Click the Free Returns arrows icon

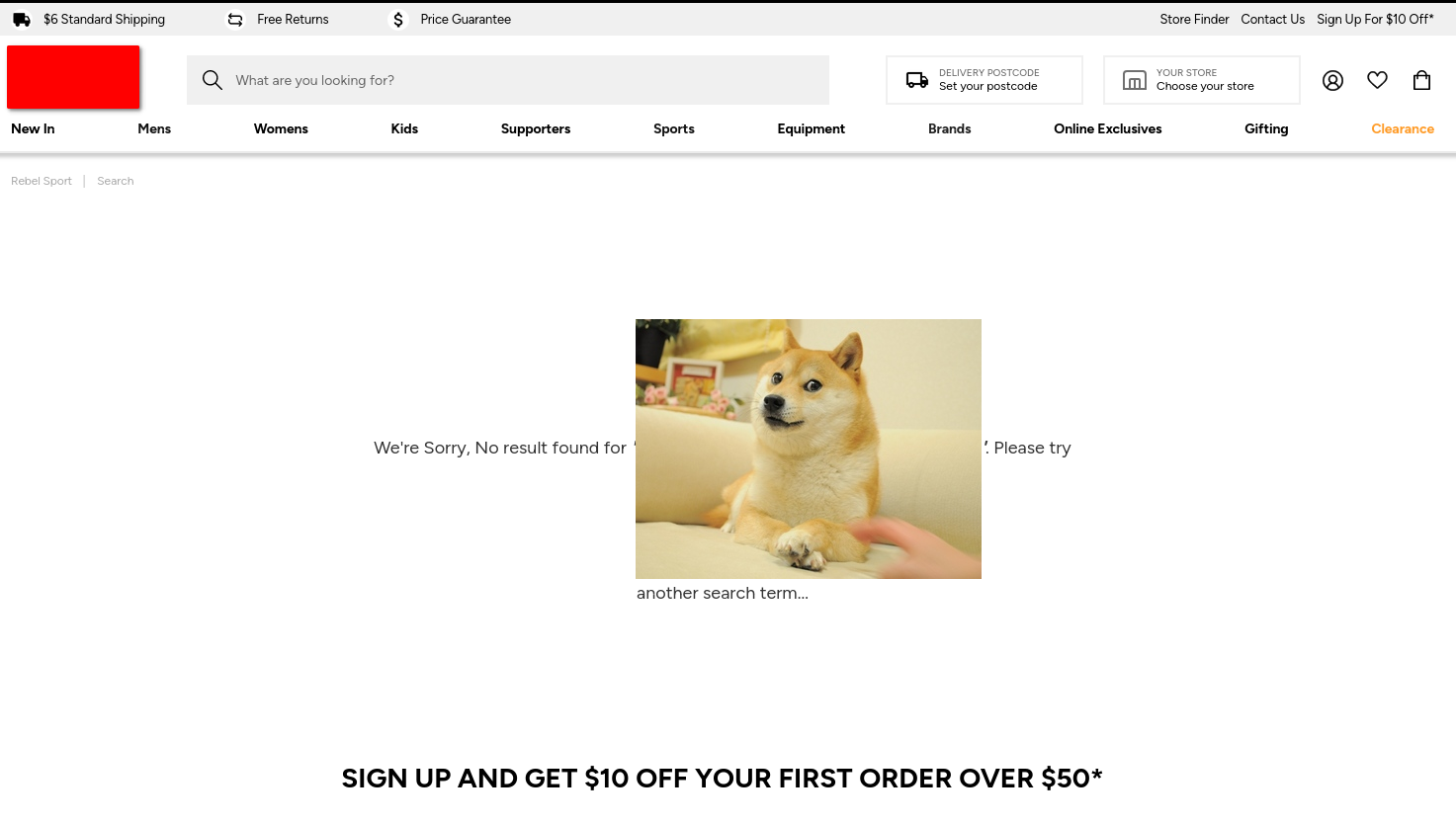click(235, 20)
